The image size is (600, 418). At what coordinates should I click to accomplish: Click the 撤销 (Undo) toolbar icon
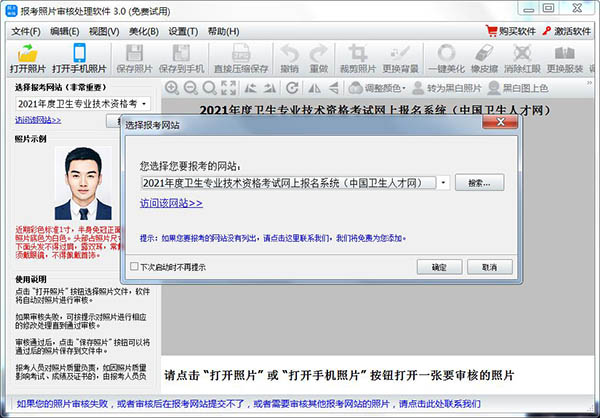coord(290,58)
